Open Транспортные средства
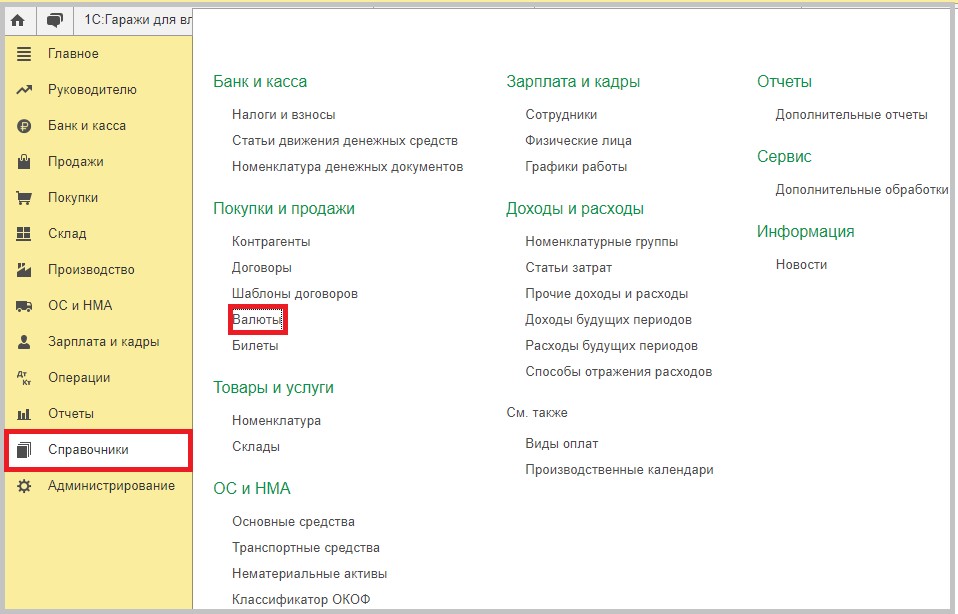This screenshot has height=614, width=958. click(x=305, y=548)
